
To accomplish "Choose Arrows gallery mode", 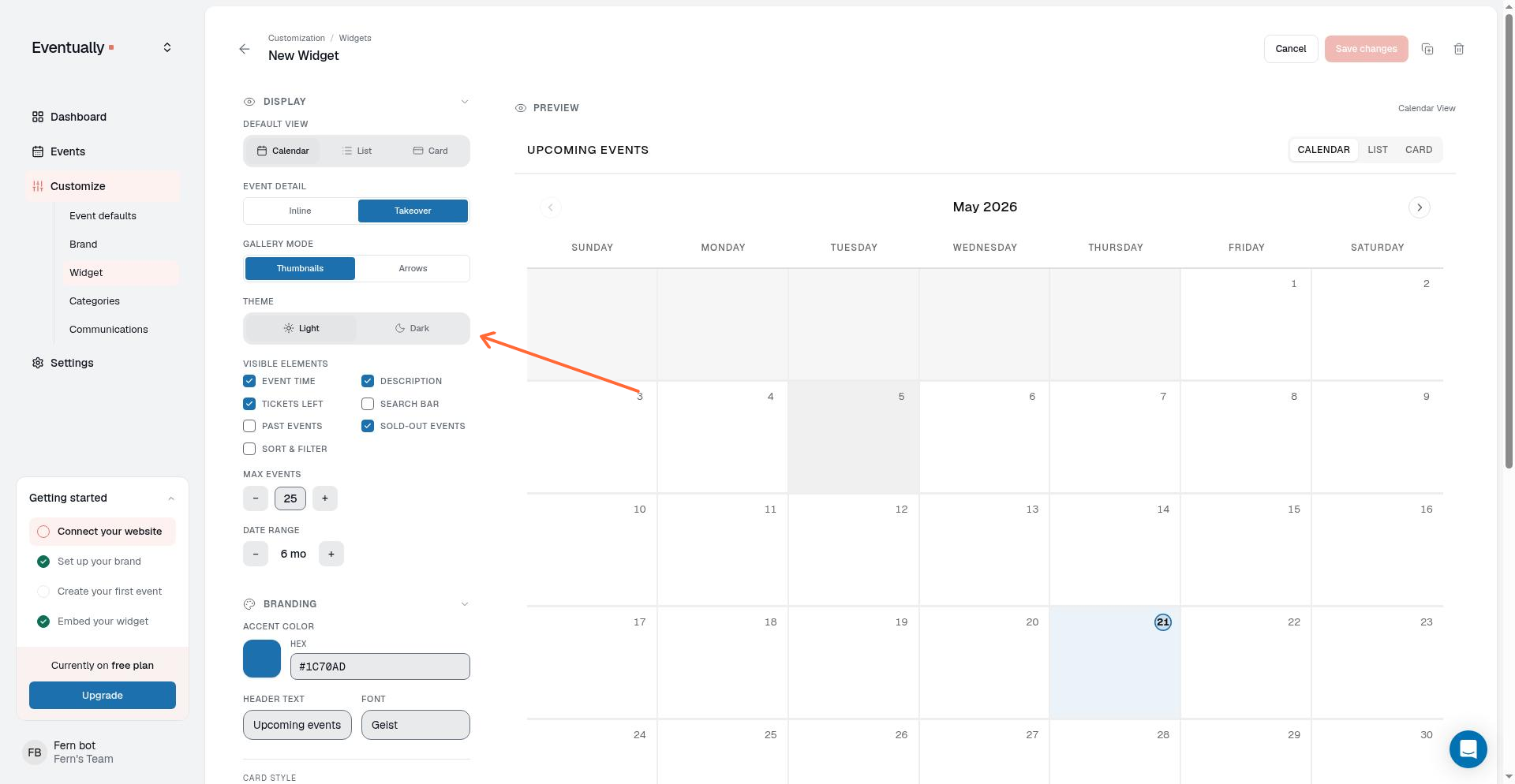I will 413,268.
